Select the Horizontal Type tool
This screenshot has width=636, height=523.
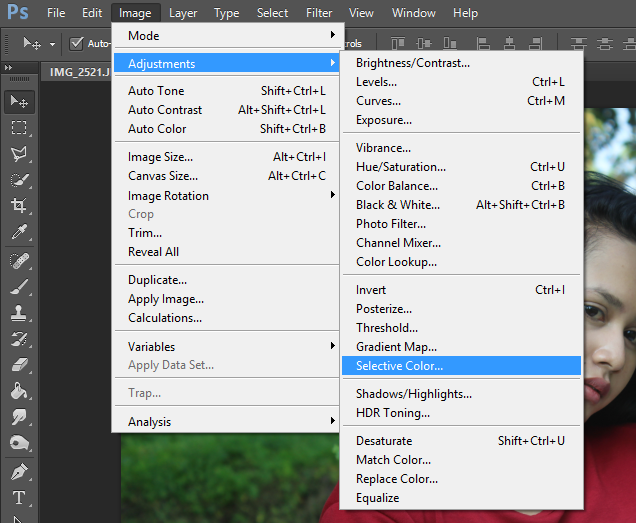click(19, 497)
